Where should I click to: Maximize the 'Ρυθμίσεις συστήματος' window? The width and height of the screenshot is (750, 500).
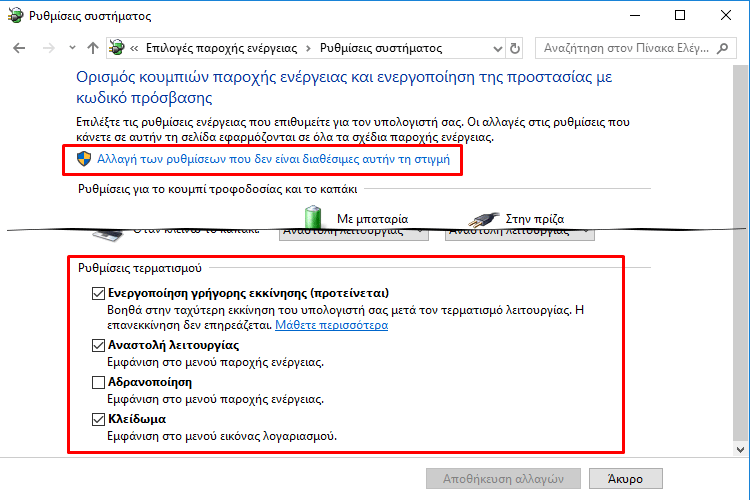tap(680, 15)
